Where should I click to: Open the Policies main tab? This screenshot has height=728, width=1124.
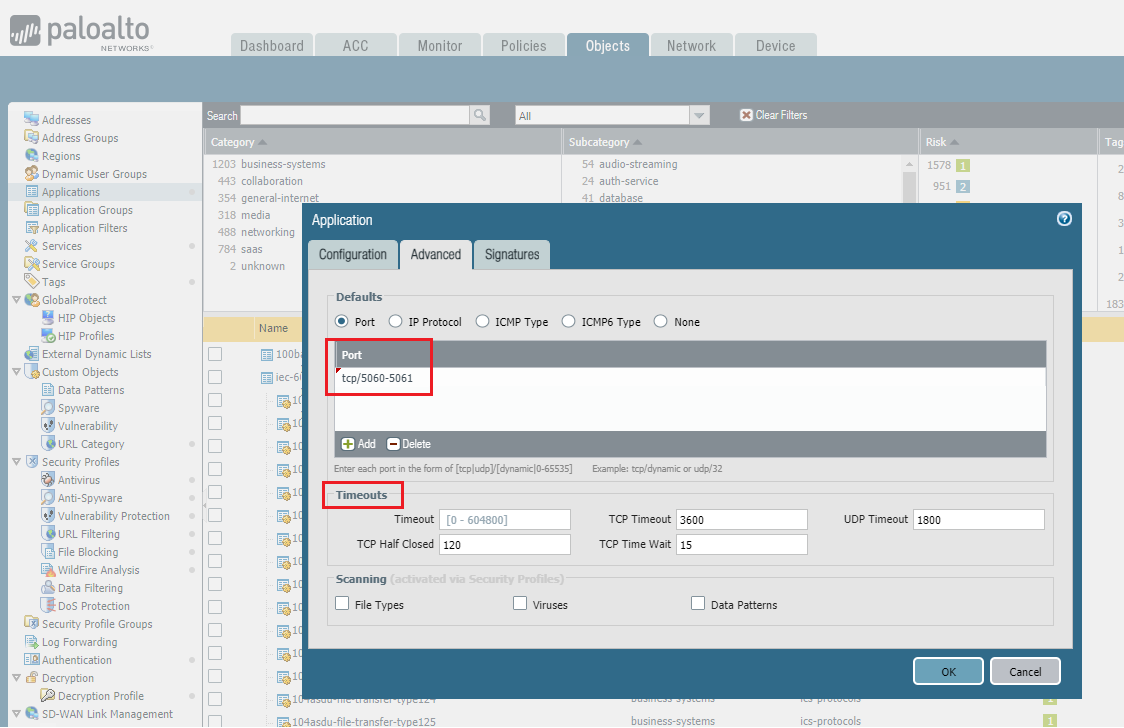(523, 45)
